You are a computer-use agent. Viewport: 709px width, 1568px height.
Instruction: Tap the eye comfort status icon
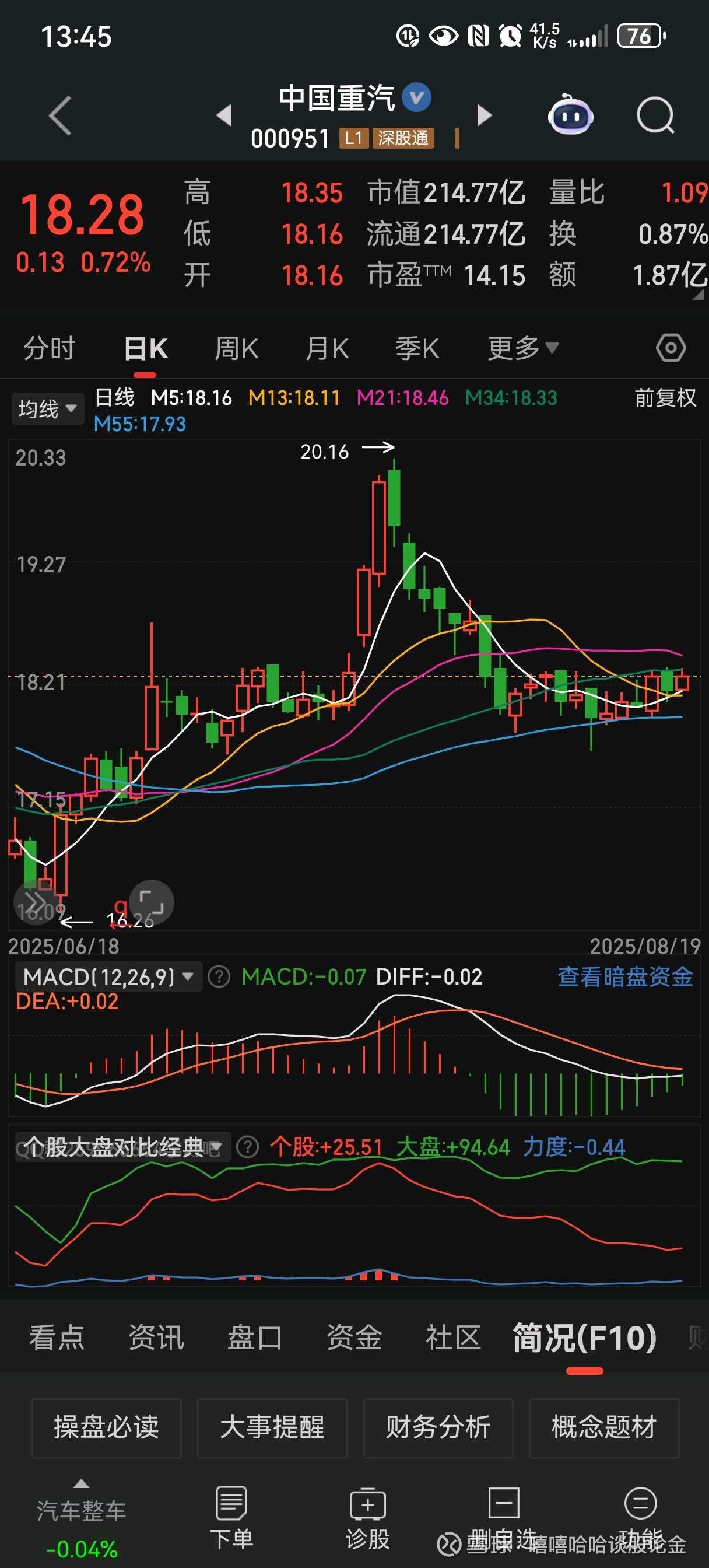[x=443, y=36]
